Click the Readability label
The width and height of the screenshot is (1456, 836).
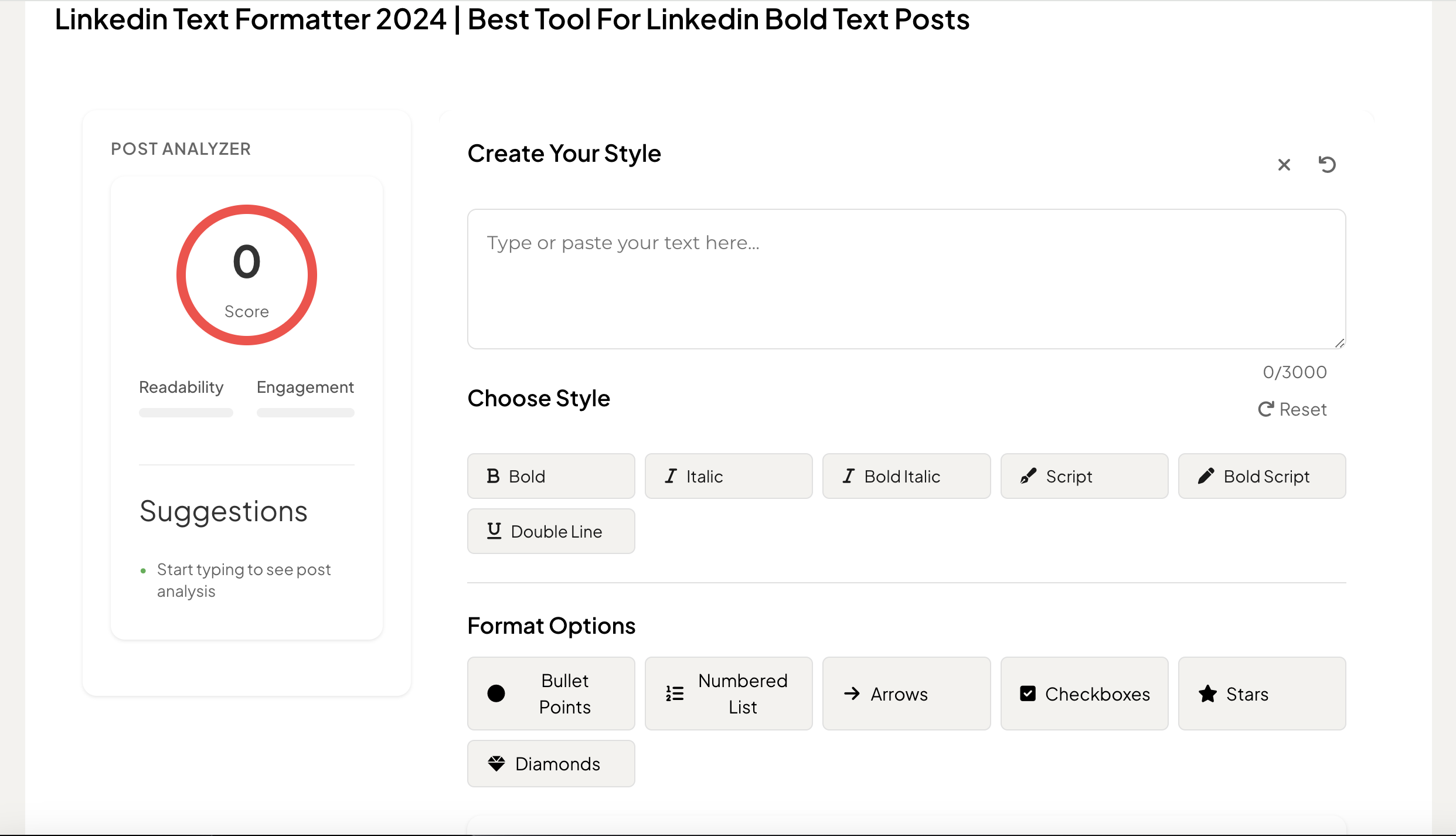[181, 388]
